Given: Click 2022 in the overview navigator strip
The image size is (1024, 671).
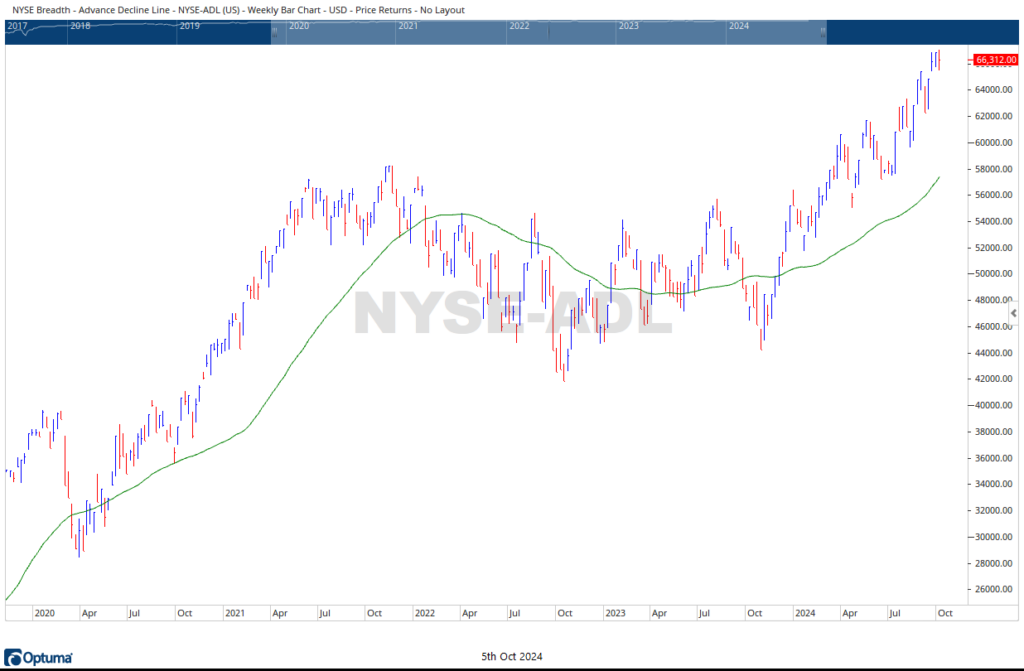Looking at the screenshot, I should pyautogui.click(x=518, y=25).
